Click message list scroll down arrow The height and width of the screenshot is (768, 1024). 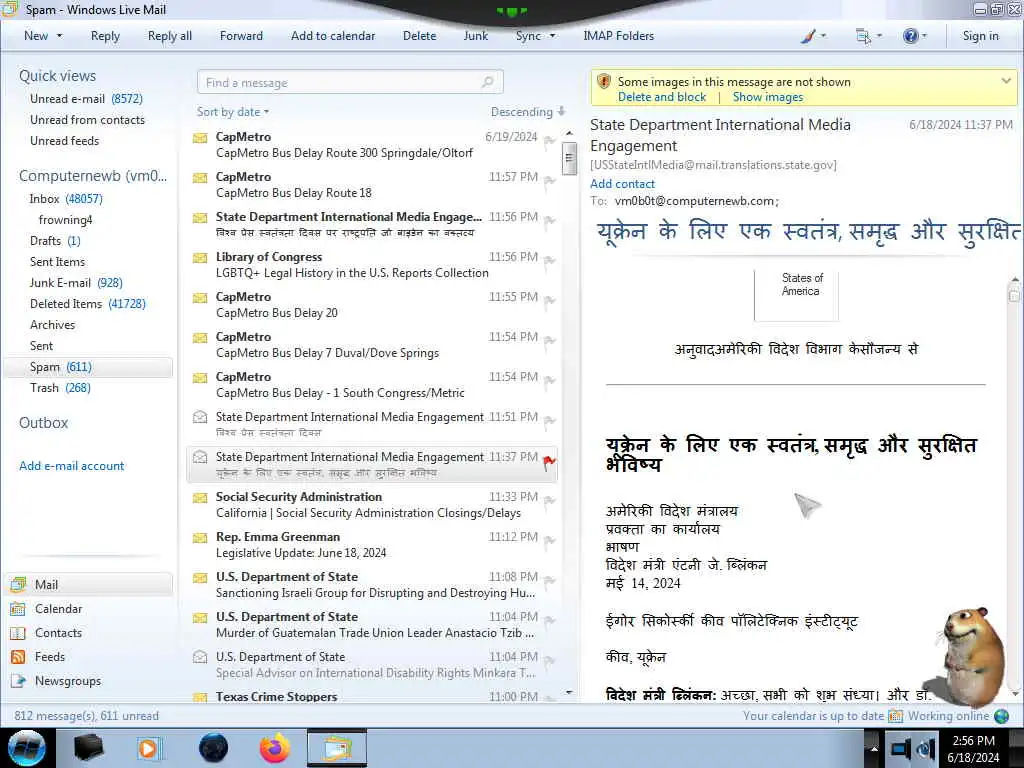pyautogui.click(x=569, y=692)
